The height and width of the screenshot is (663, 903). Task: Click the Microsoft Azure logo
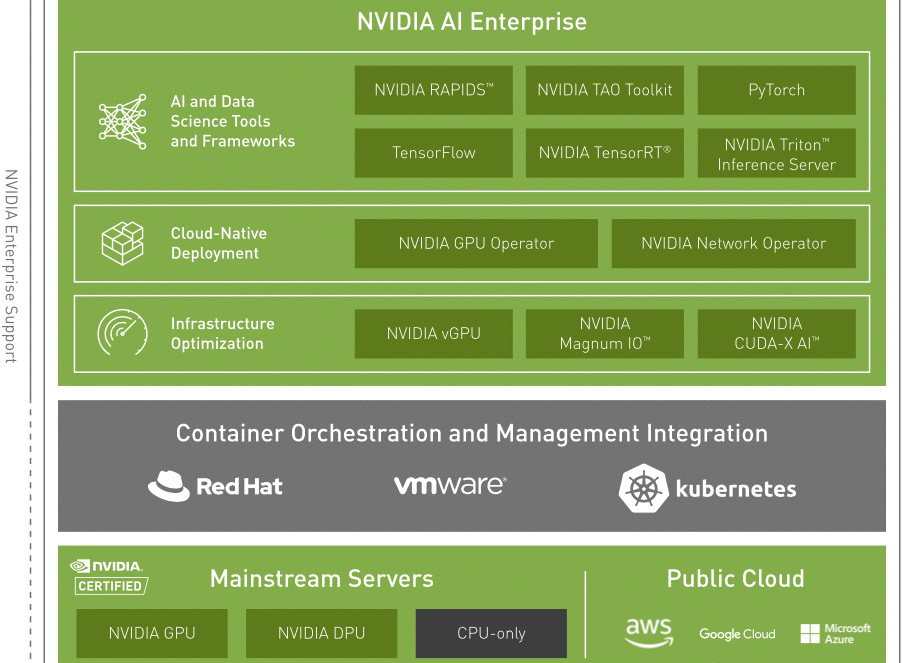[x=836, y=634]
